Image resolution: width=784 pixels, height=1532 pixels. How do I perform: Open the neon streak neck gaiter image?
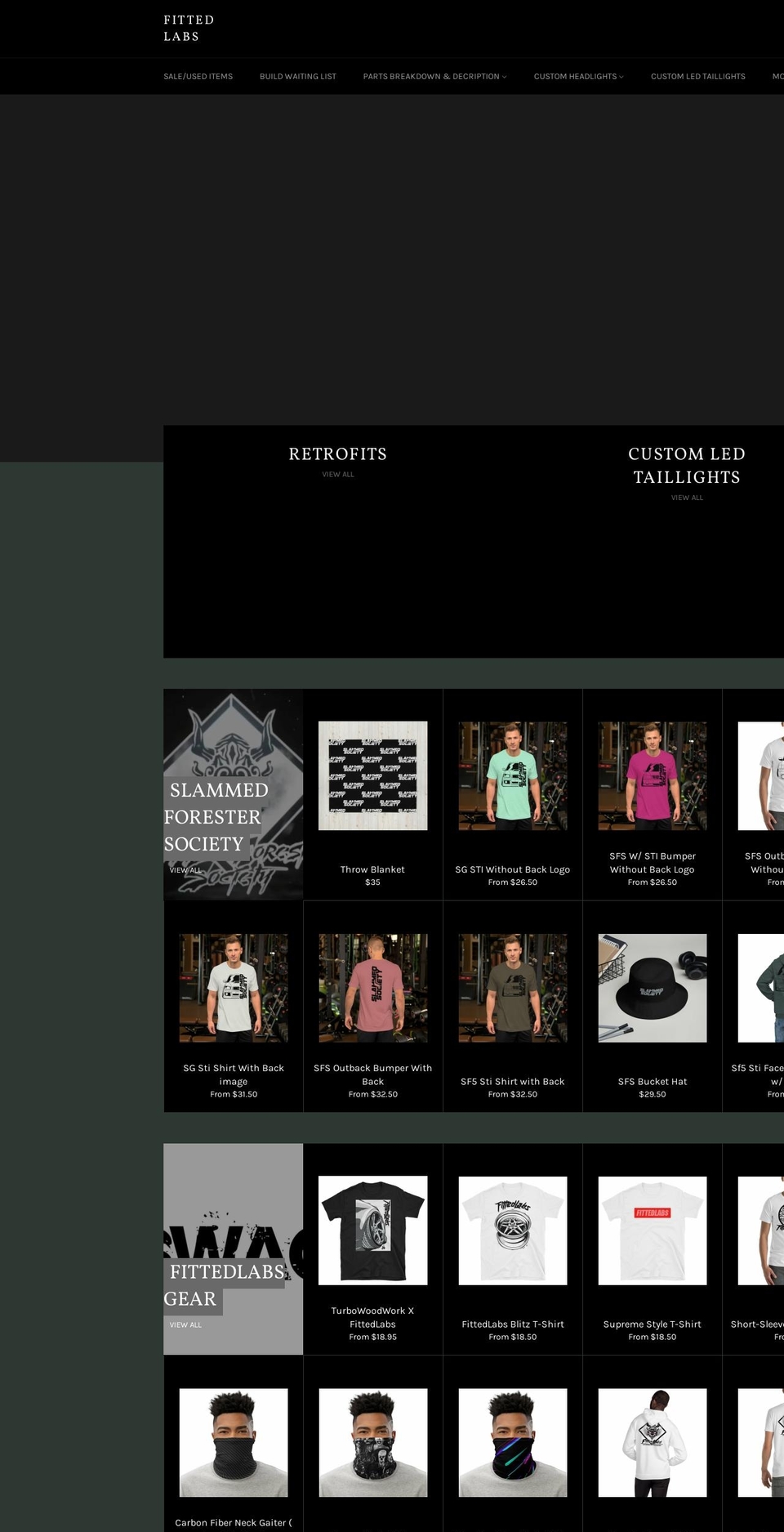pyautogui.click(x=513, y=1443)
